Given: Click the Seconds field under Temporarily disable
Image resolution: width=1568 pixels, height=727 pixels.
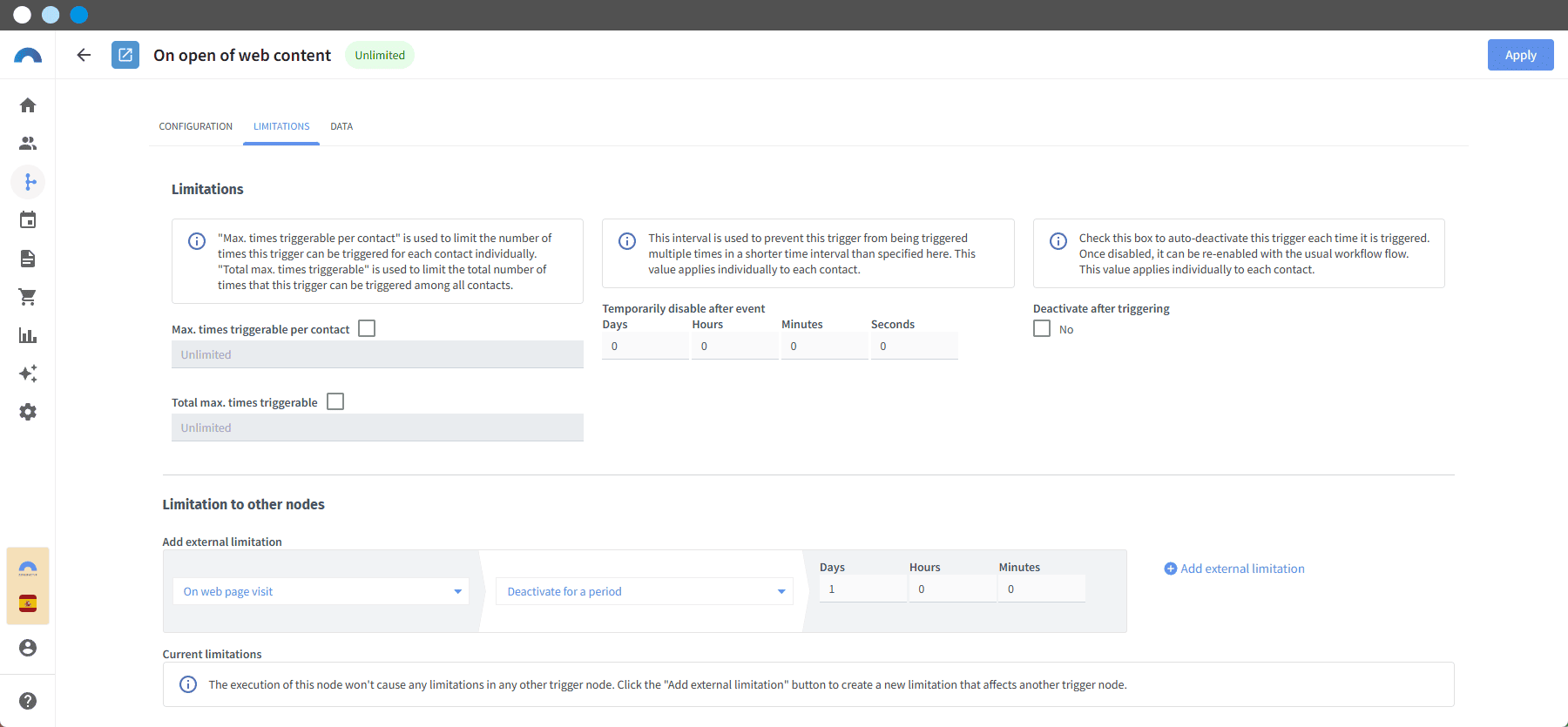Looking at the screenshot, I should tap(914, 346).
